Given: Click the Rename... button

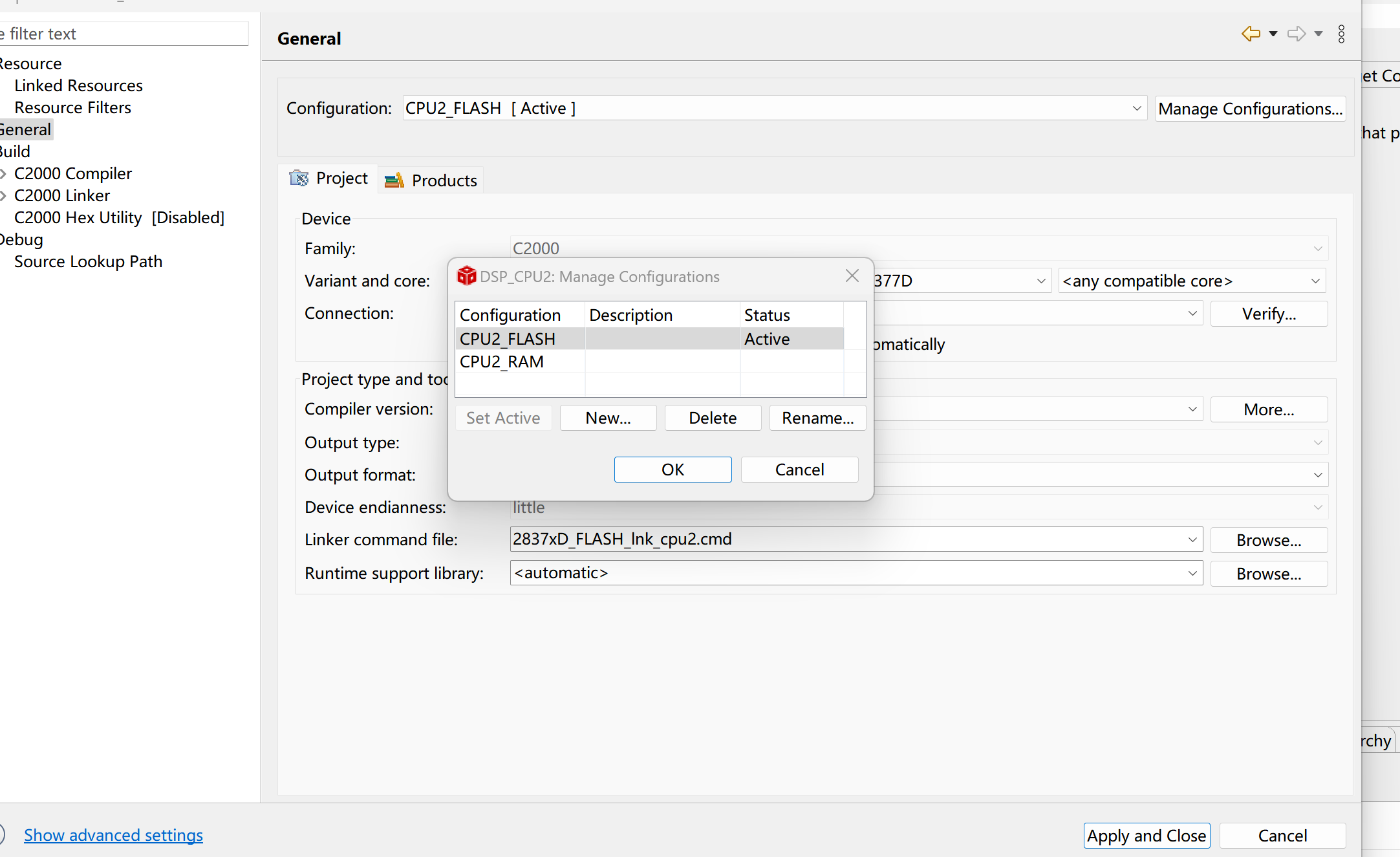Looking at the screenshot, I should [817, 418].
